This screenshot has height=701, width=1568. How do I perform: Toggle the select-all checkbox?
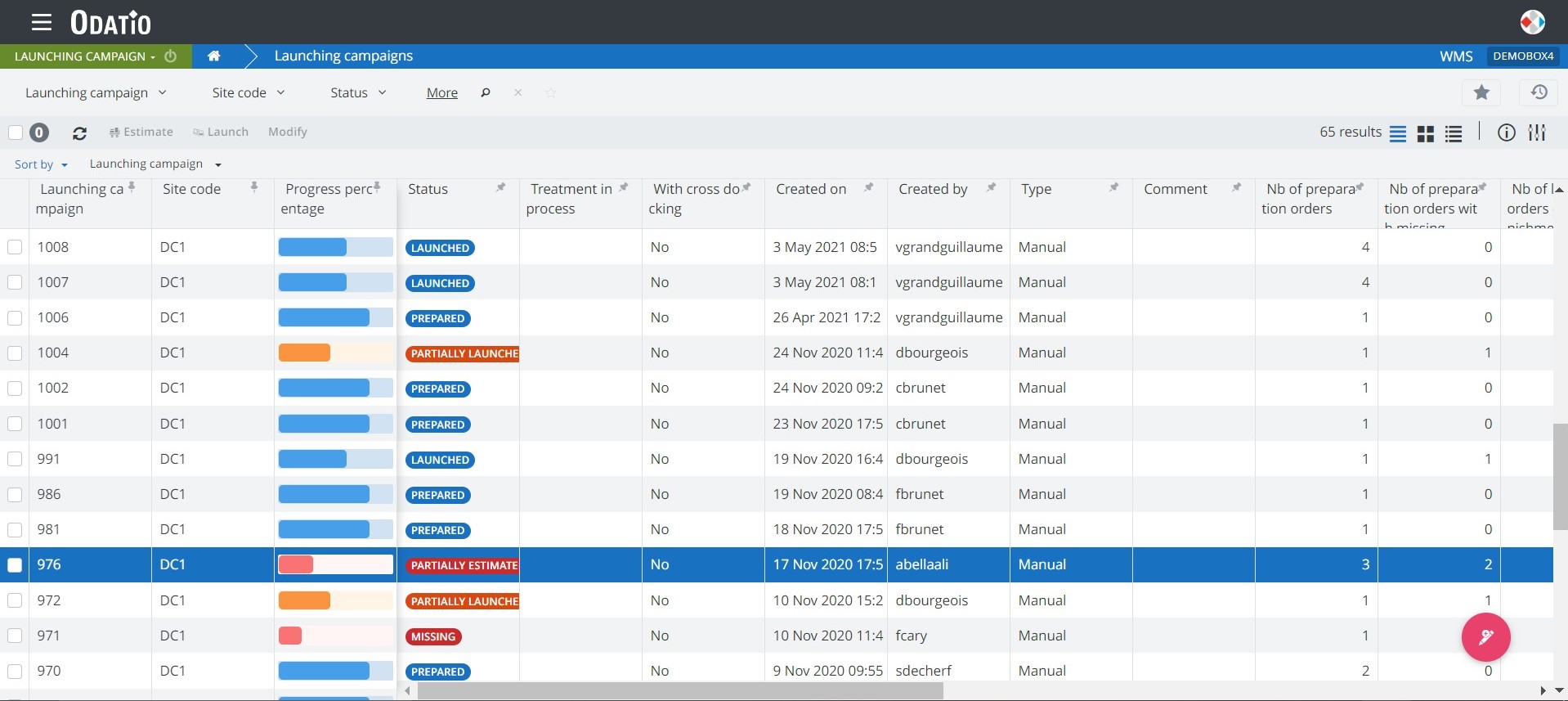(x=15, y=133)
